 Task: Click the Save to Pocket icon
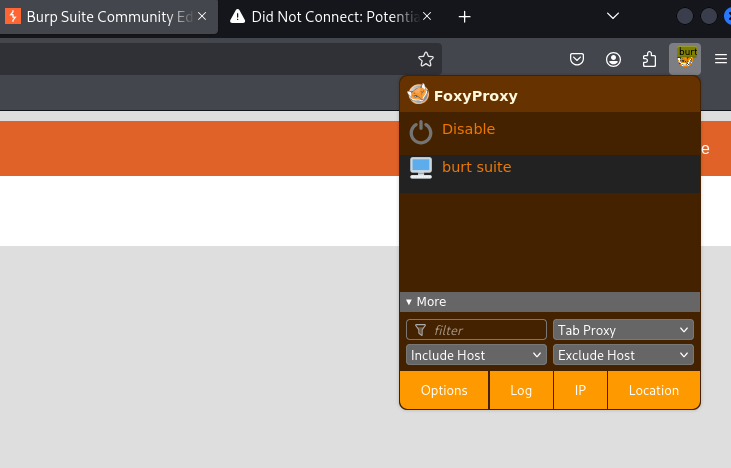[x=577, y=59]
